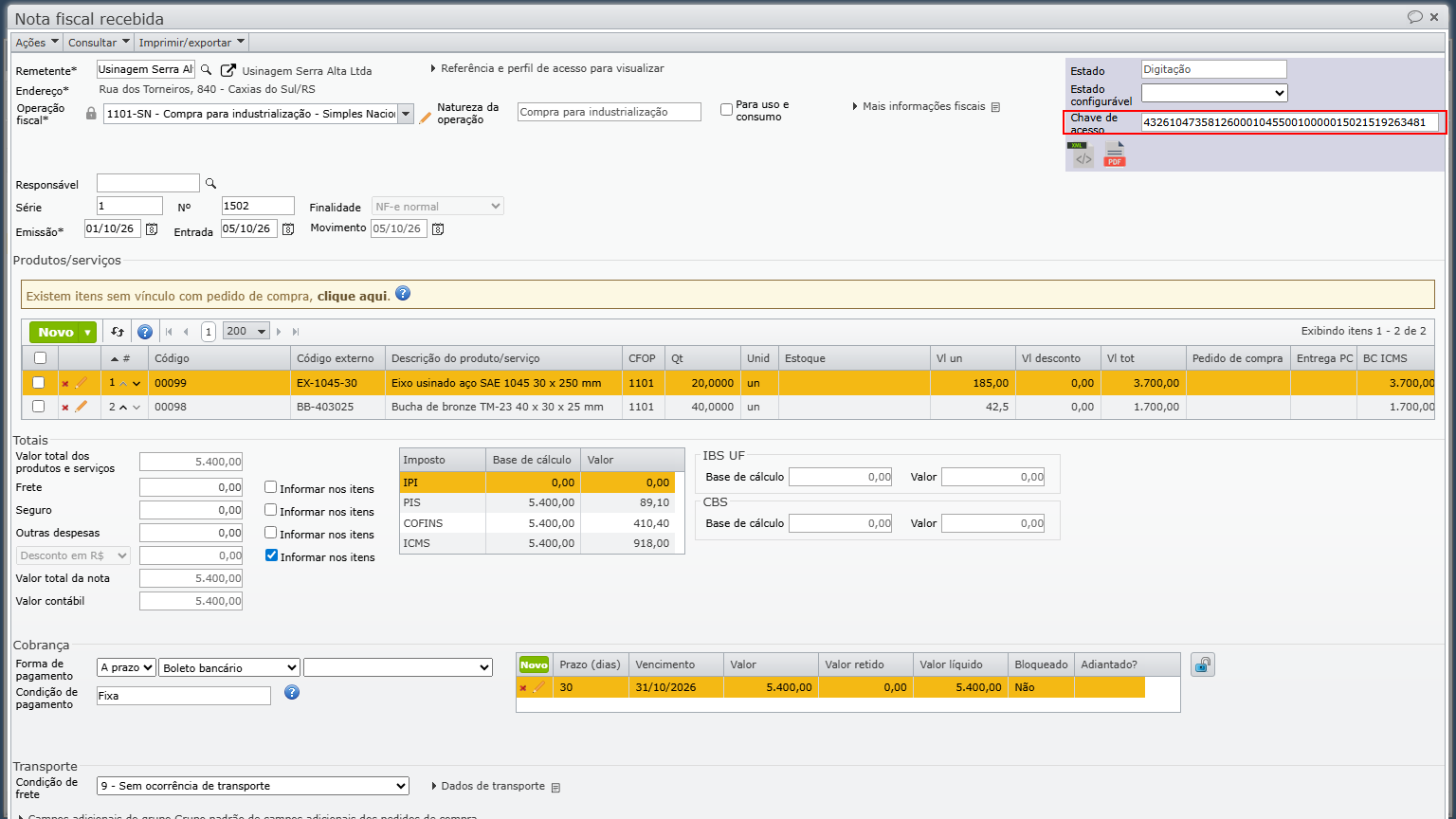
Task: Open Condição de frete dropdown
Action: pyautogui.click(x=253, y=786)
